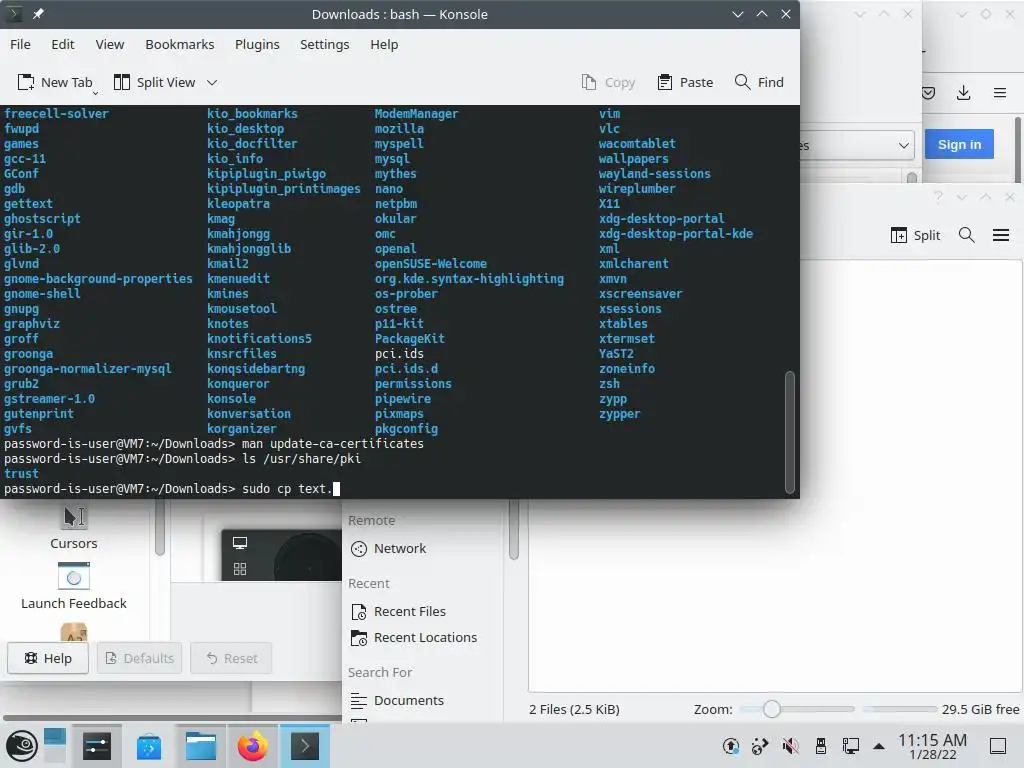
Task: Click the virtual desktop pager in taskbar
Action: click(x=56, y=746)
